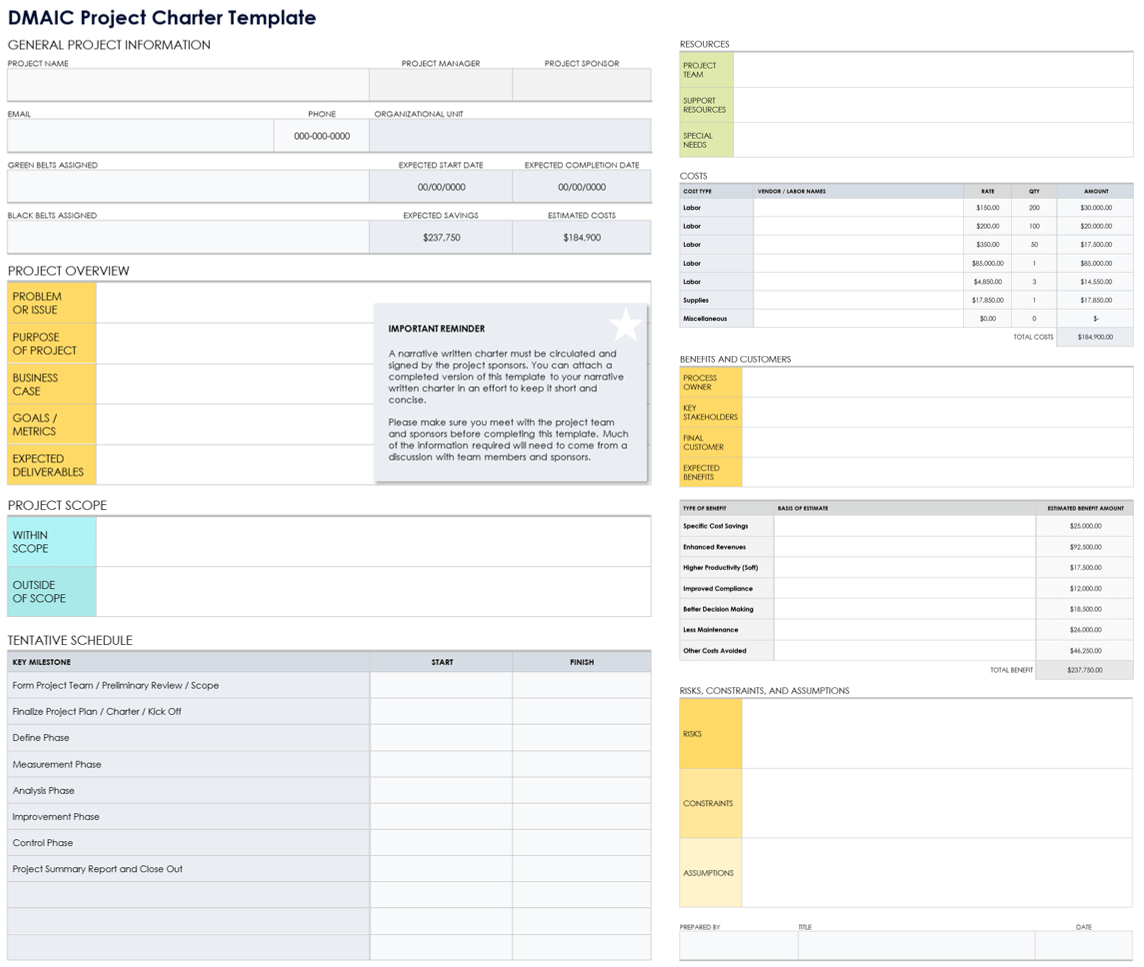Click the FINISH column header
The image size is (1144, 967).
pyautogui.click(x=582, y=661)
